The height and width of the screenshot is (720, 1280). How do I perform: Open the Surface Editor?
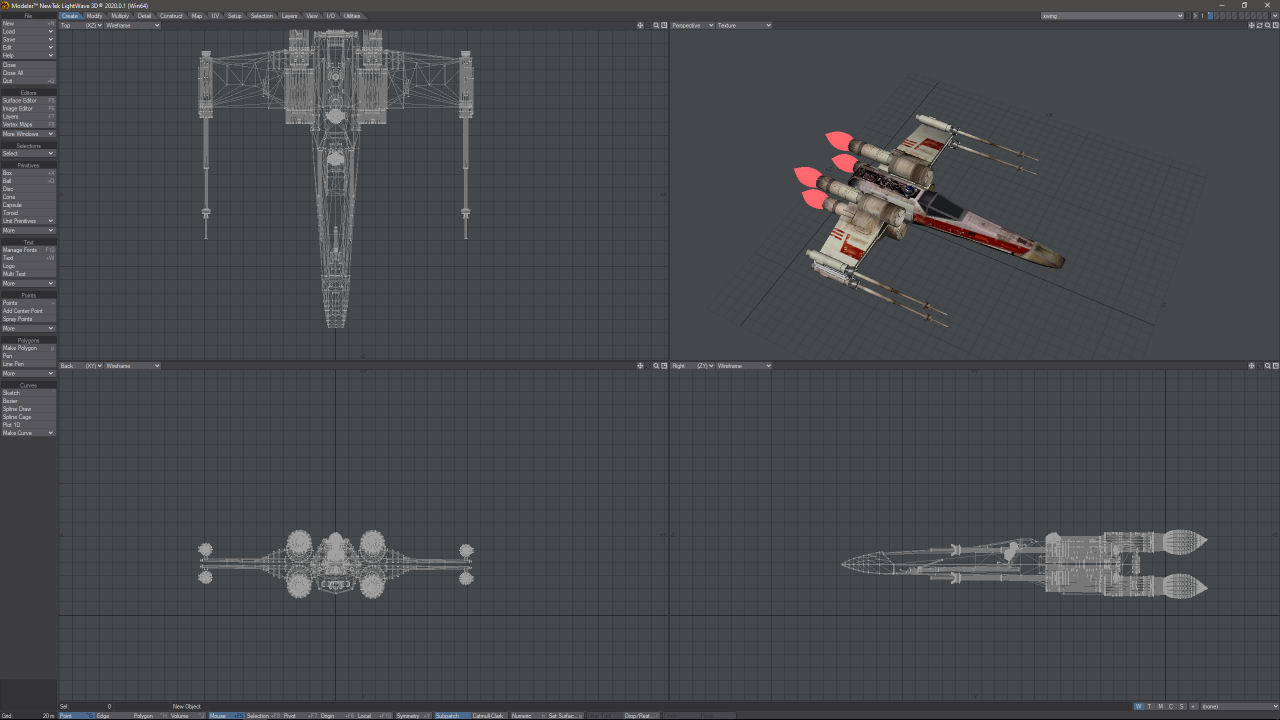pos(28,100)
